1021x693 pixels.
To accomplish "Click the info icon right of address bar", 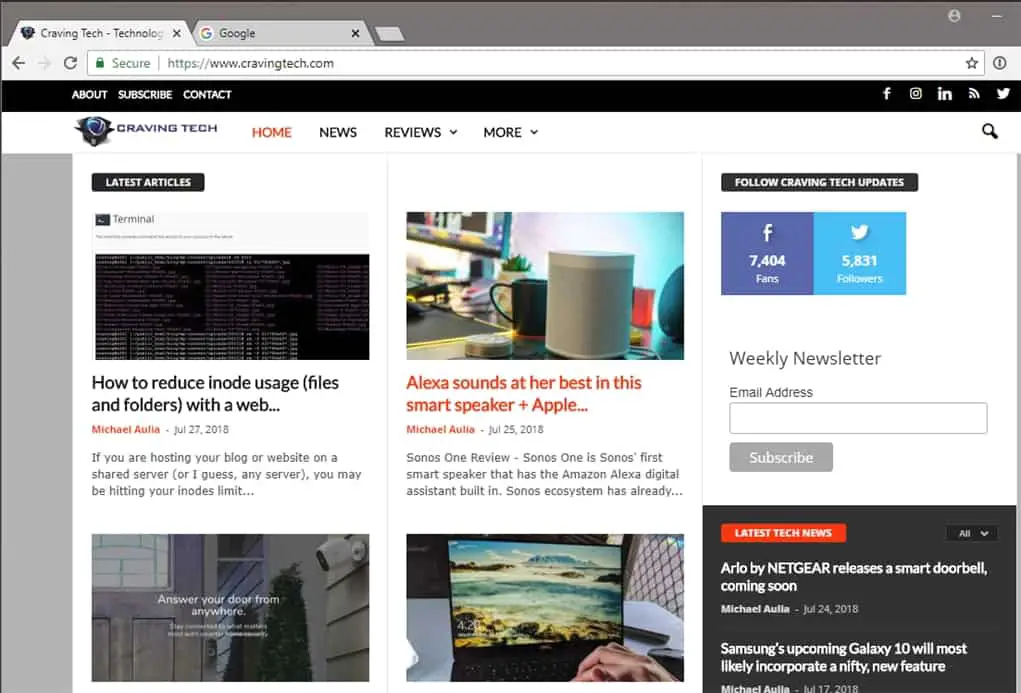I will coord(1000,63).
